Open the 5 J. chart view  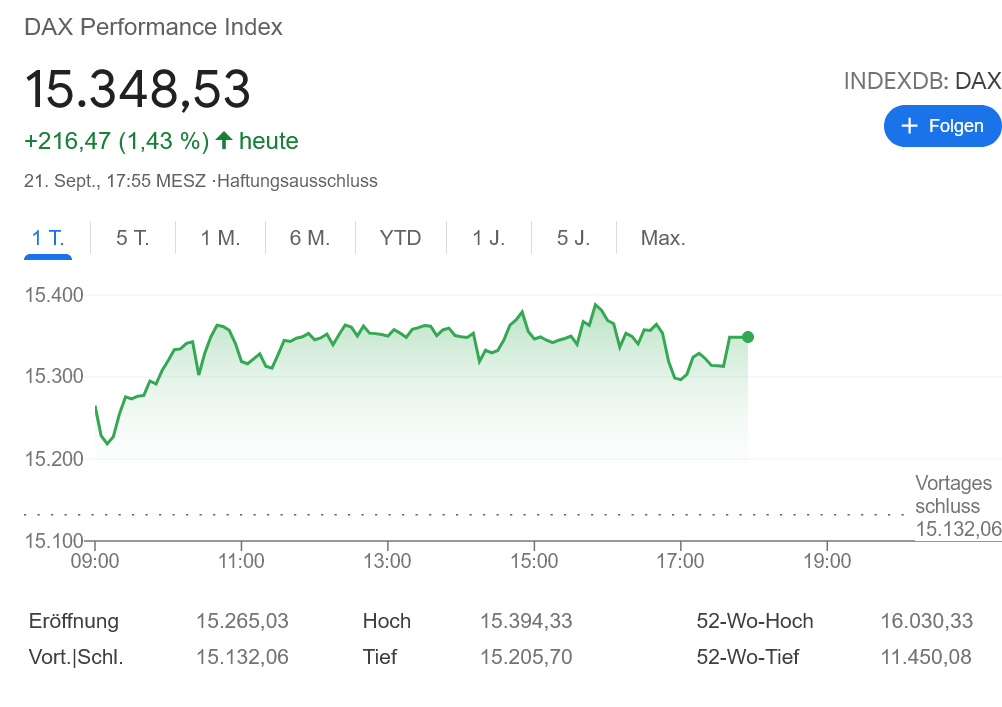tap(574, 238)
